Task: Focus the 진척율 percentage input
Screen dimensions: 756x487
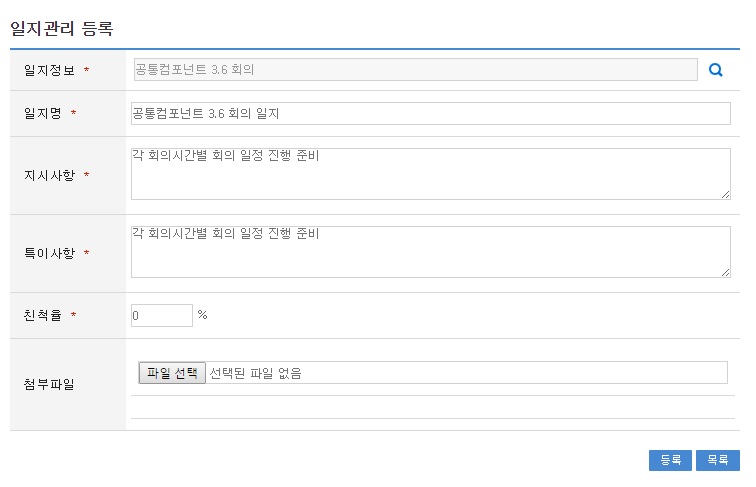Action: (161, 315)
